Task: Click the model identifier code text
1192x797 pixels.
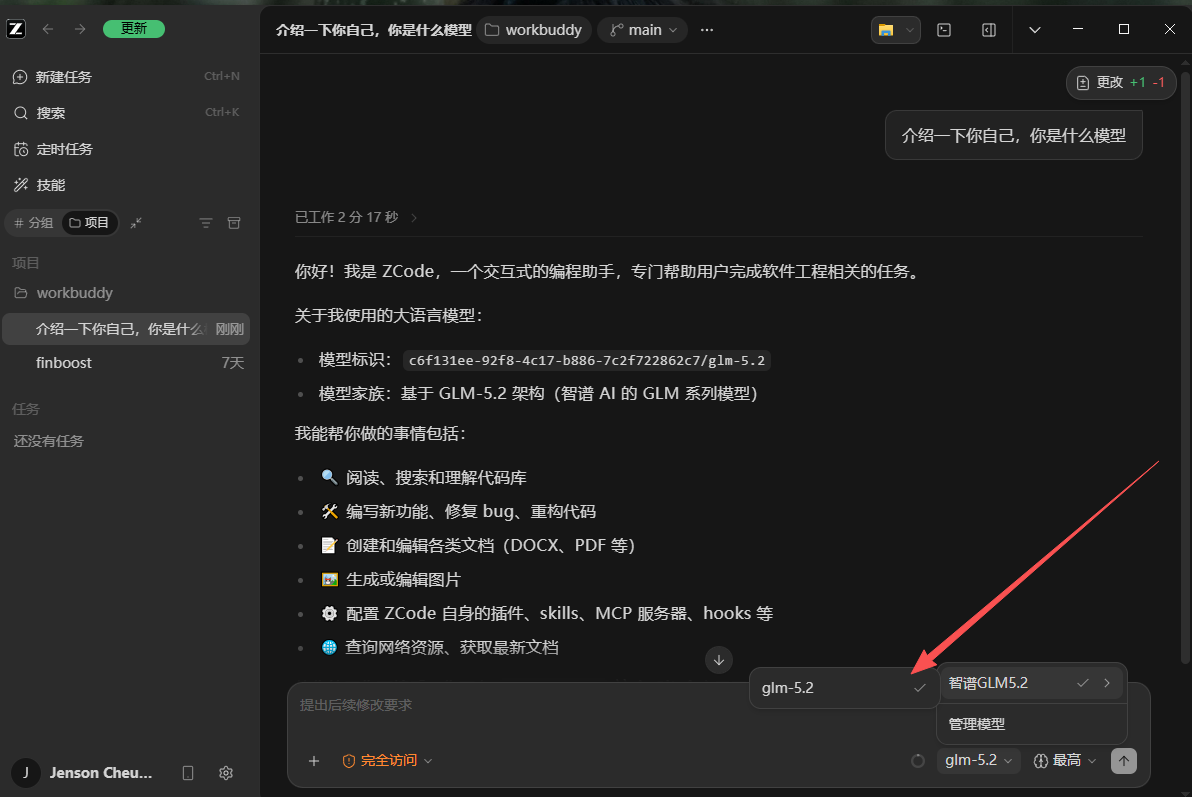Action: pos(587,360)
